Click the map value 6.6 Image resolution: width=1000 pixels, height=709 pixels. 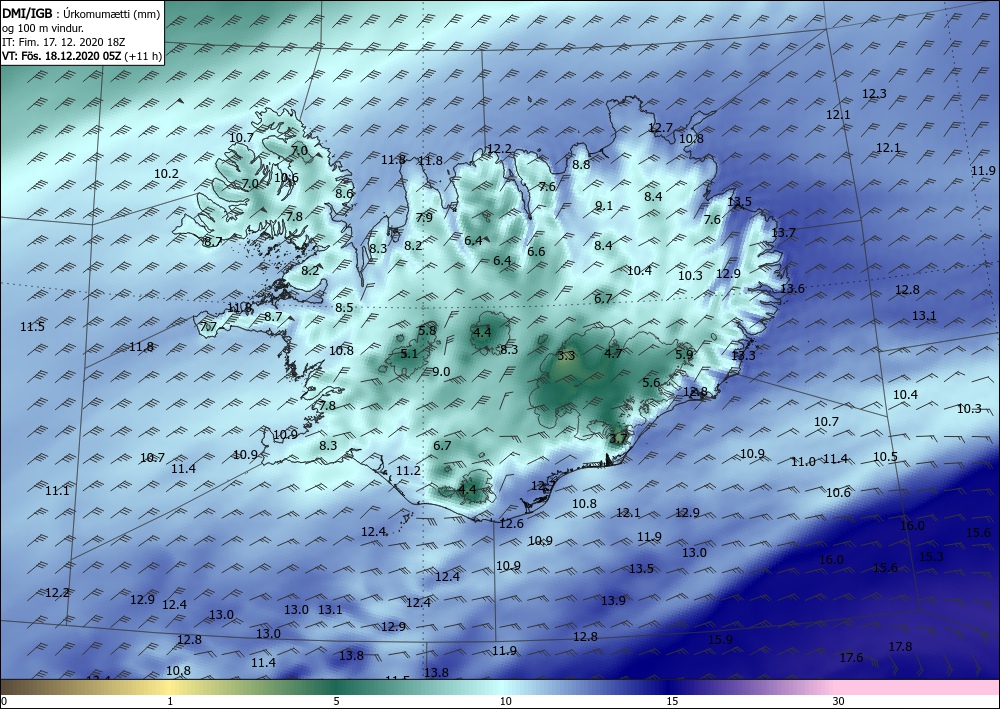point(536,251)
